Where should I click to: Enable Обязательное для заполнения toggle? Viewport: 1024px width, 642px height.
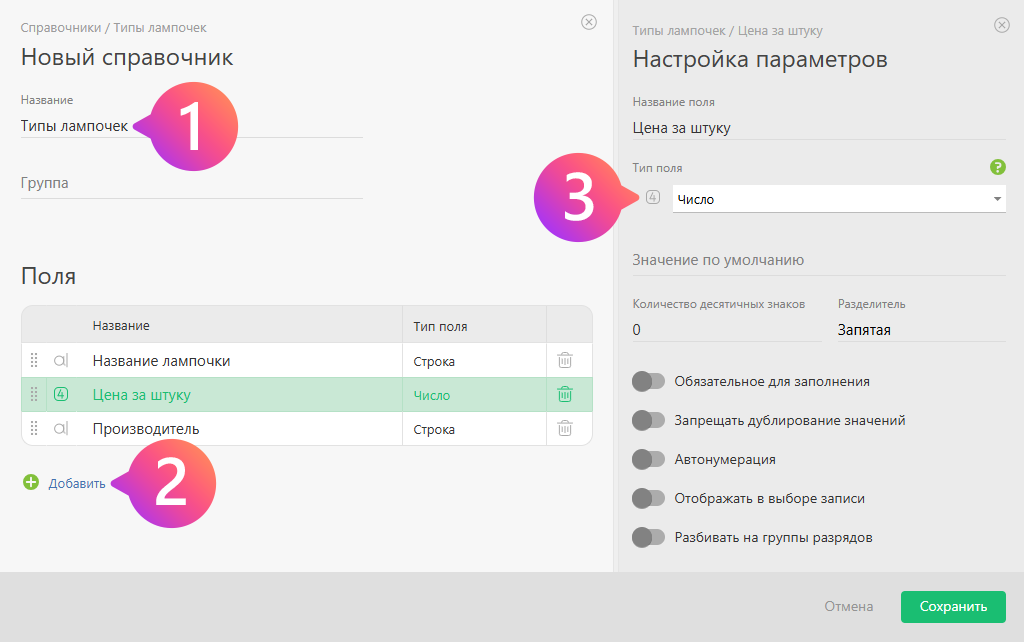(x=648, y=381)
